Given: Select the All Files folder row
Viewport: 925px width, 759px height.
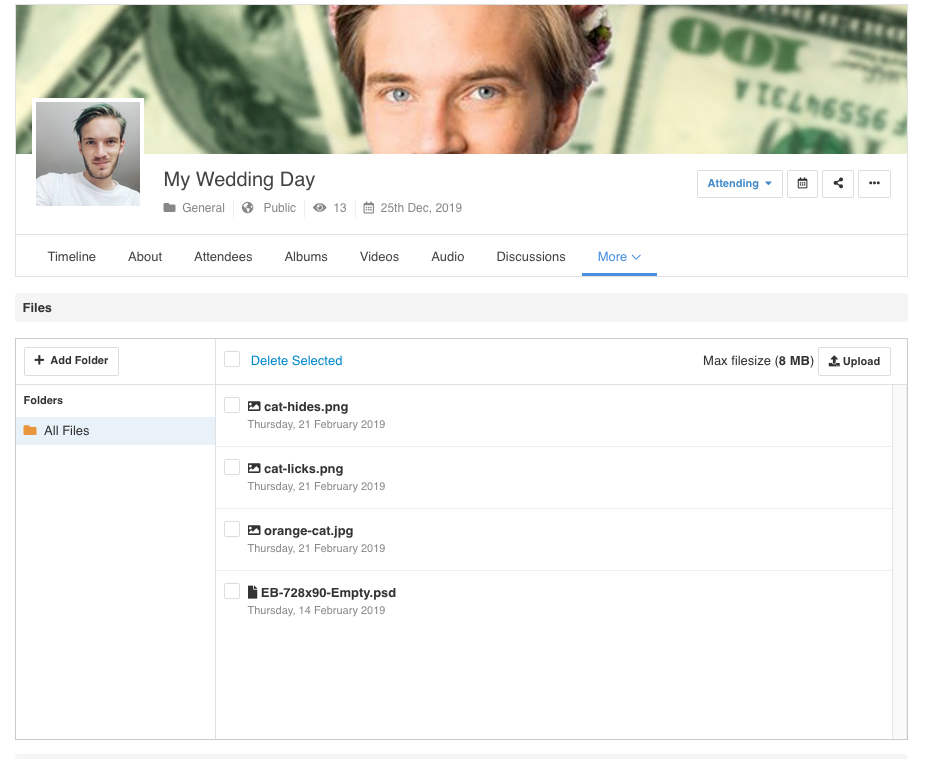Looking at the screenshot, I should click(116, 431).
